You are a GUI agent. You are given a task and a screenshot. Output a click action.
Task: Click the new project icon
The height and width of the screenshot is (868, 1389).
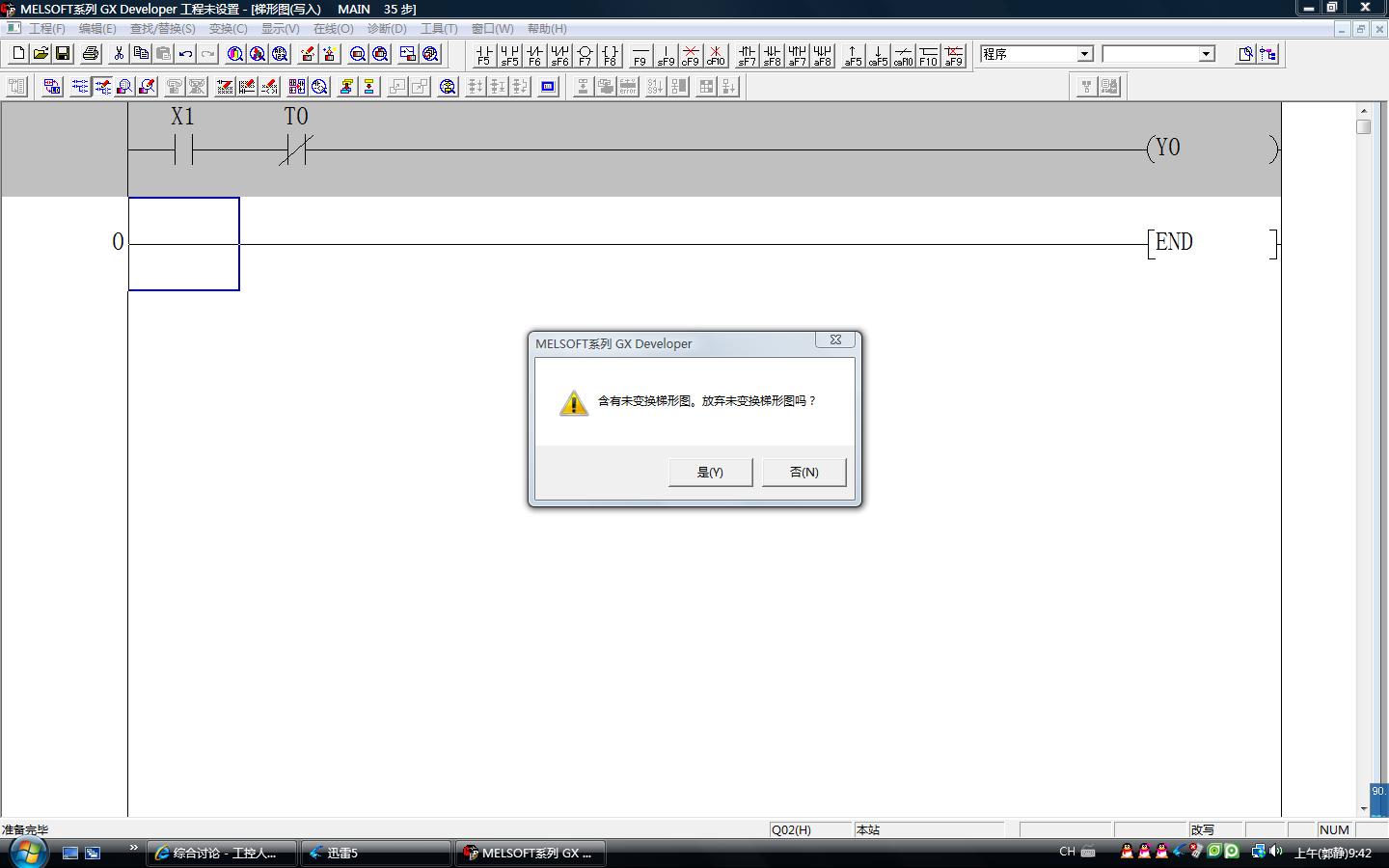[x=18, y=54]
